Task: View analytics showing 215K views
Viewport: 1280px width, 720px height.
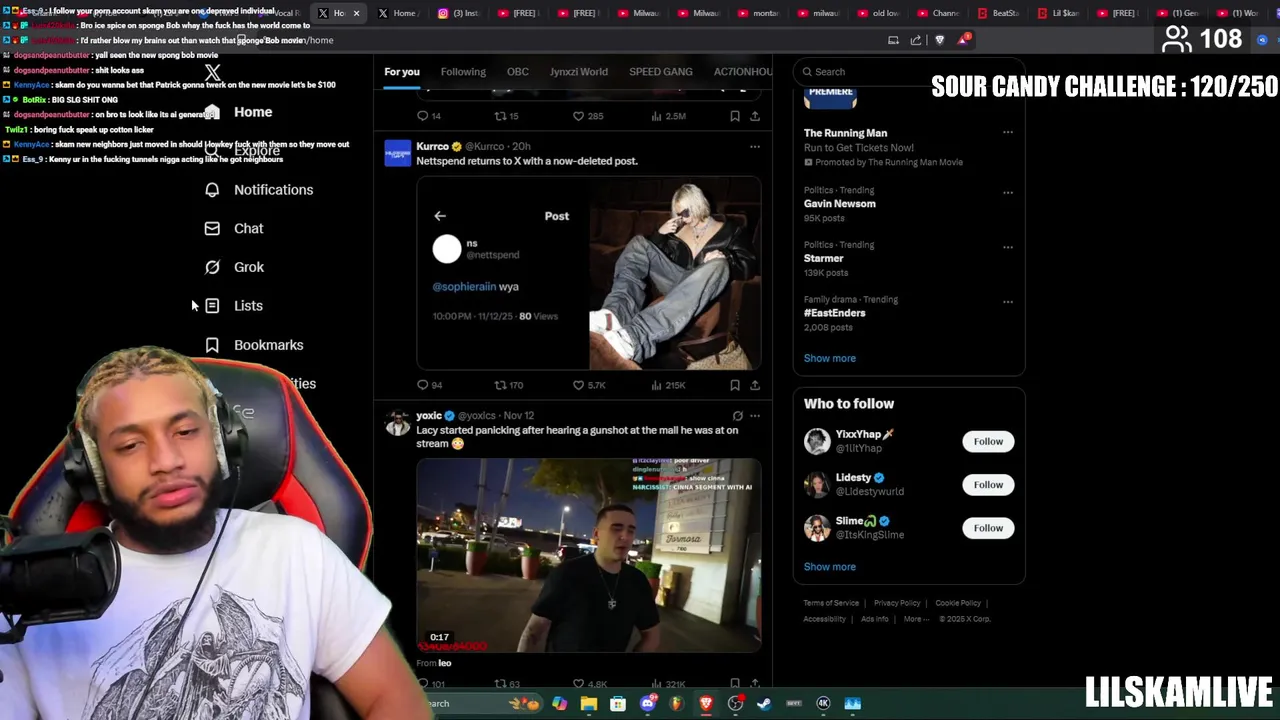Action: coord(668,385)
